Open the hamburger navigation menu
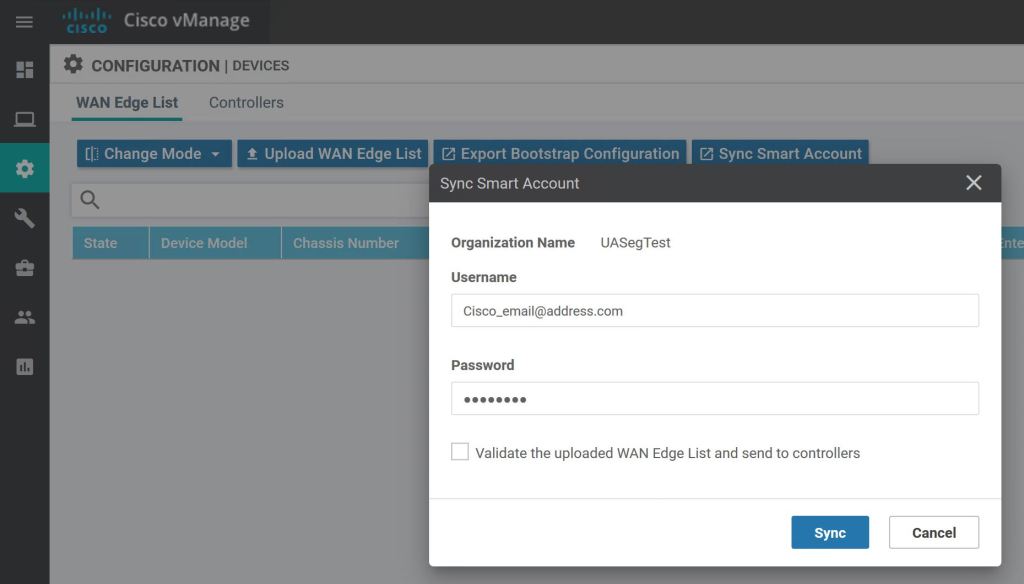The height and width of the screenshot is (584, 1024). (24, 22)
